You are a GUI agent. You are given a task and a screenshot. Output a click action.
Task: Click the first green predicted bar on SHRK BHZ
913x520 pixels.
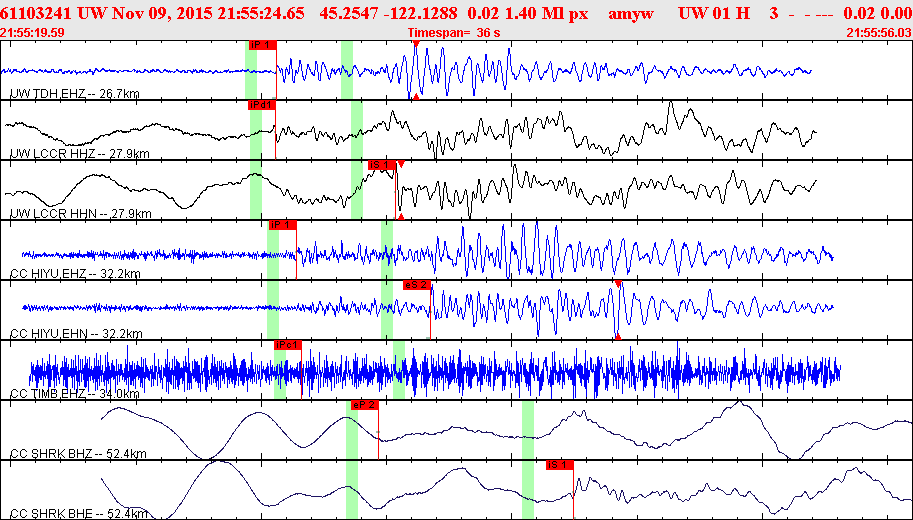[352, 430]
